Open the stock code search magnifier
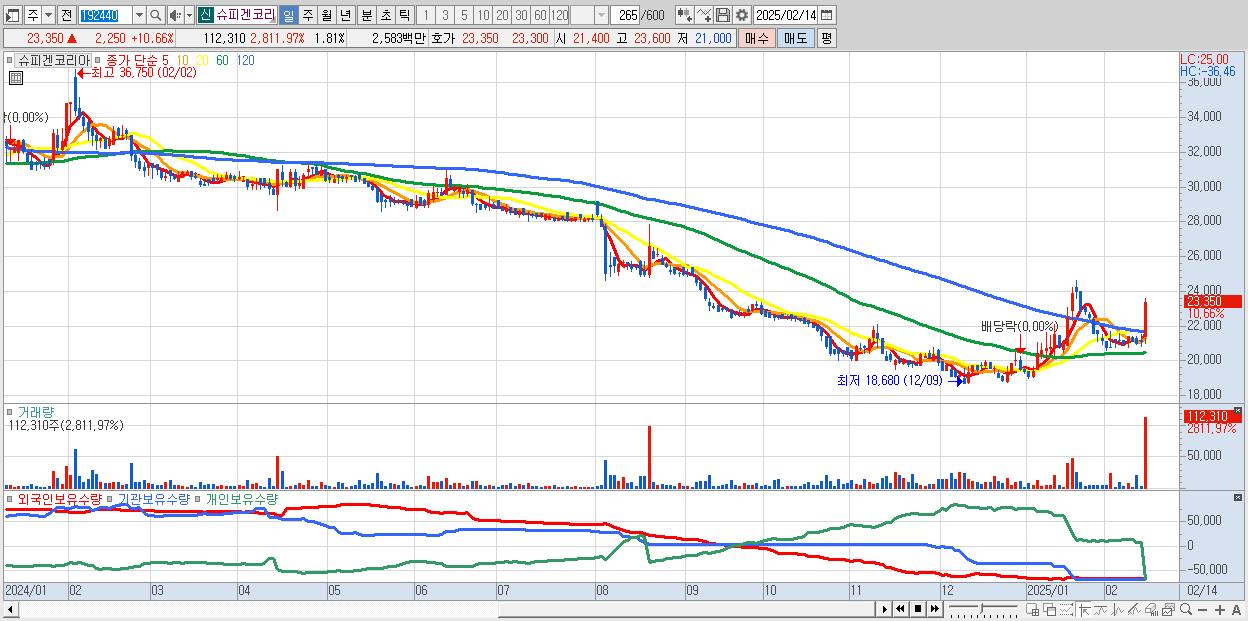Viewport: 1248px width, 621px height. pyautogui.click(x=156, y=15)
